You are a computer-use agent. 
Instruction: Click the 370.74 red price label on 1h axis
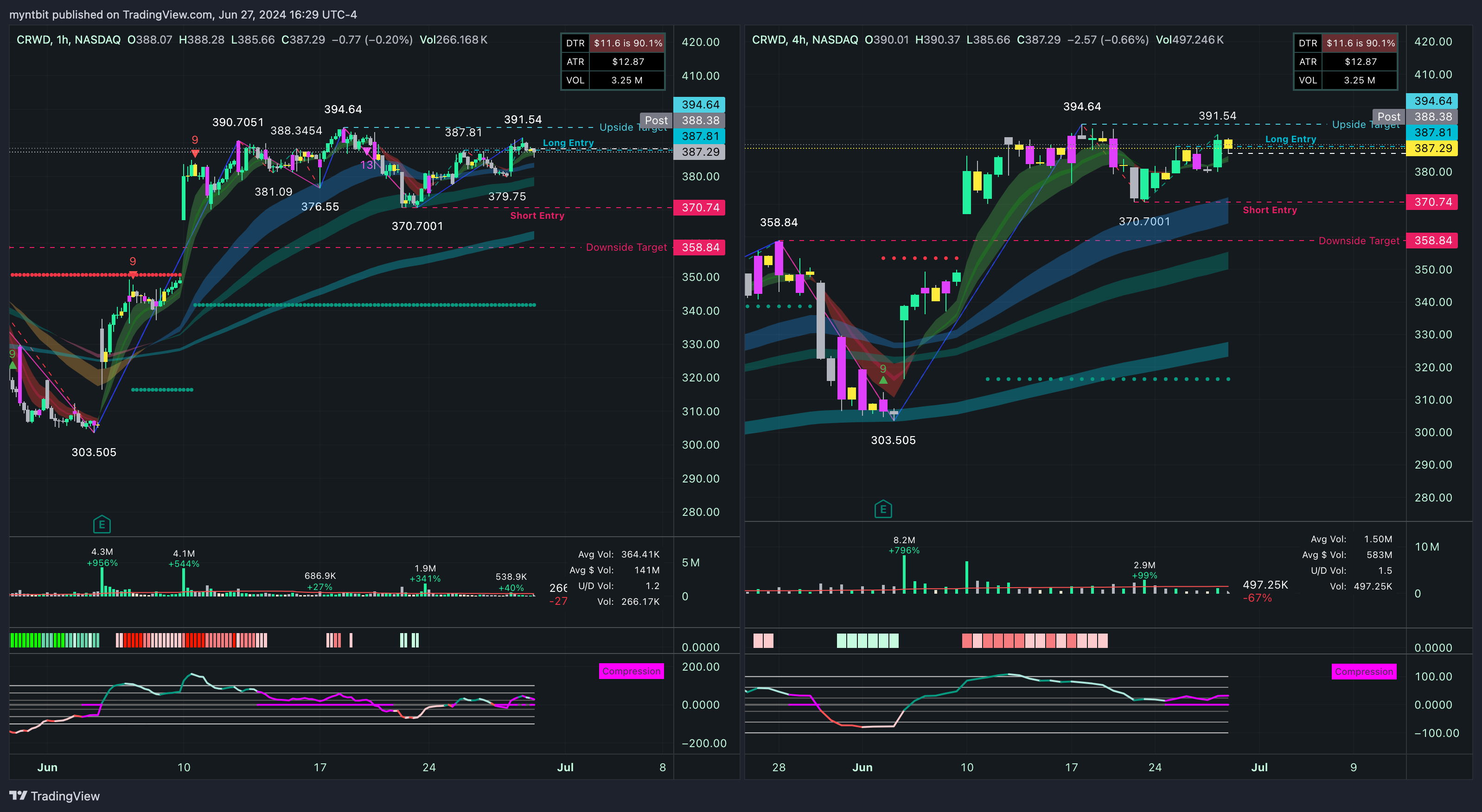coord(700,208)
